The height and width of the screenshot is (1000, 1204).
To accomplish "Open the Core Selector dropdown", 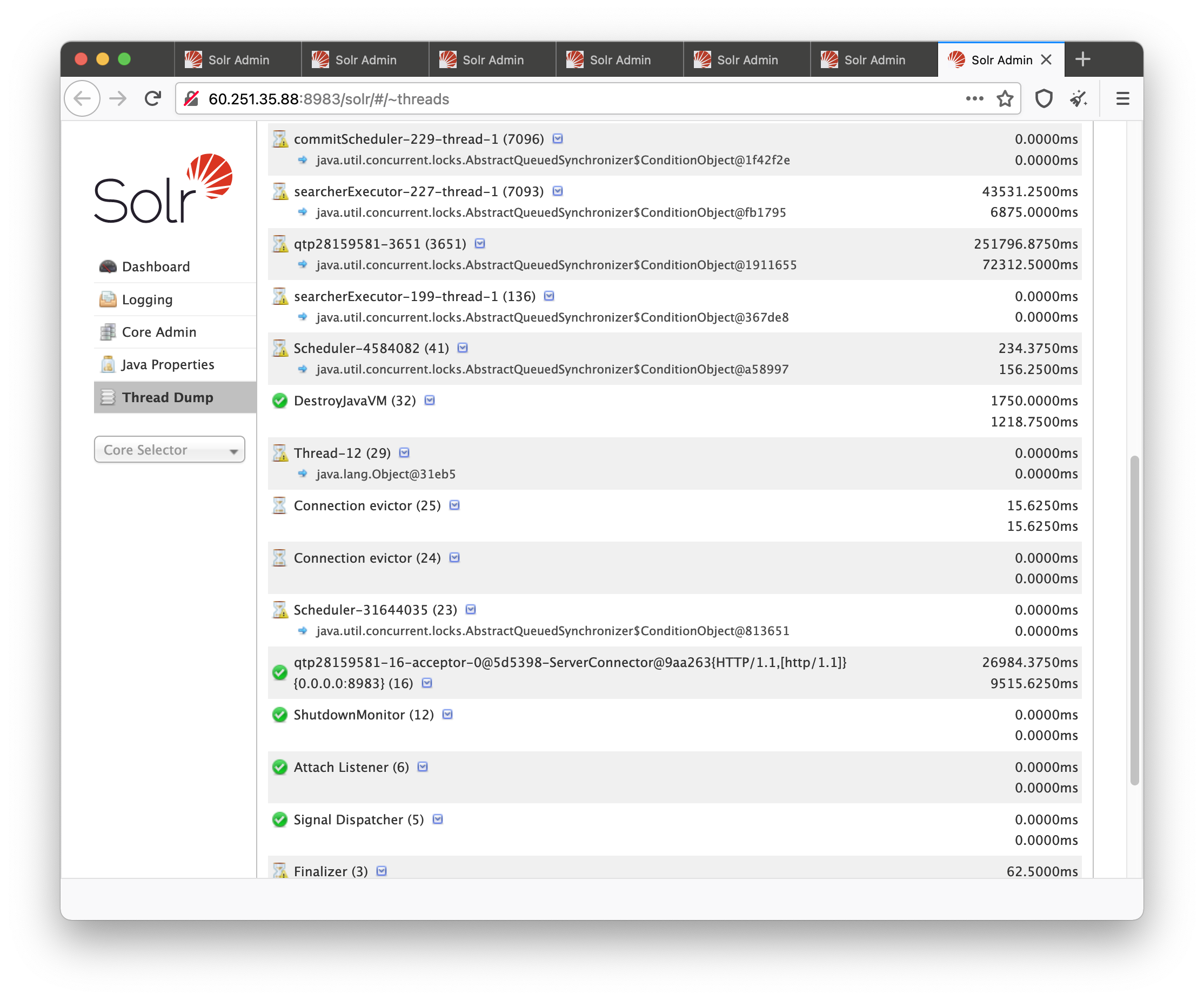I will coord(170,450).
